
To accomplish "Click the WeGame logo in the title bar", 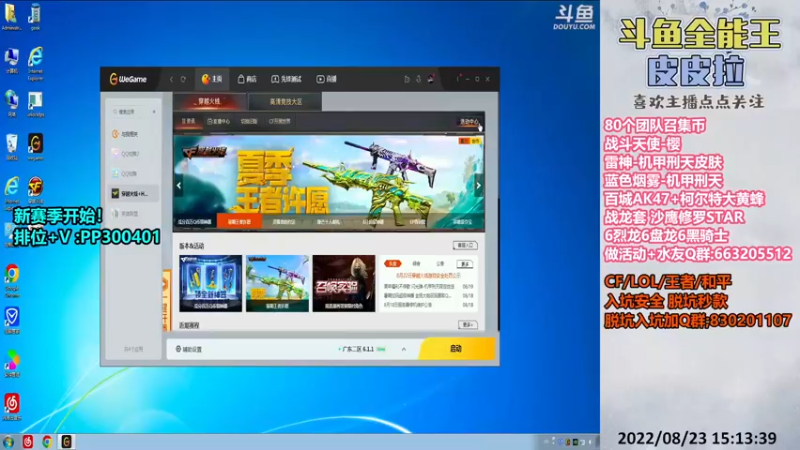I will pos(128,79).
